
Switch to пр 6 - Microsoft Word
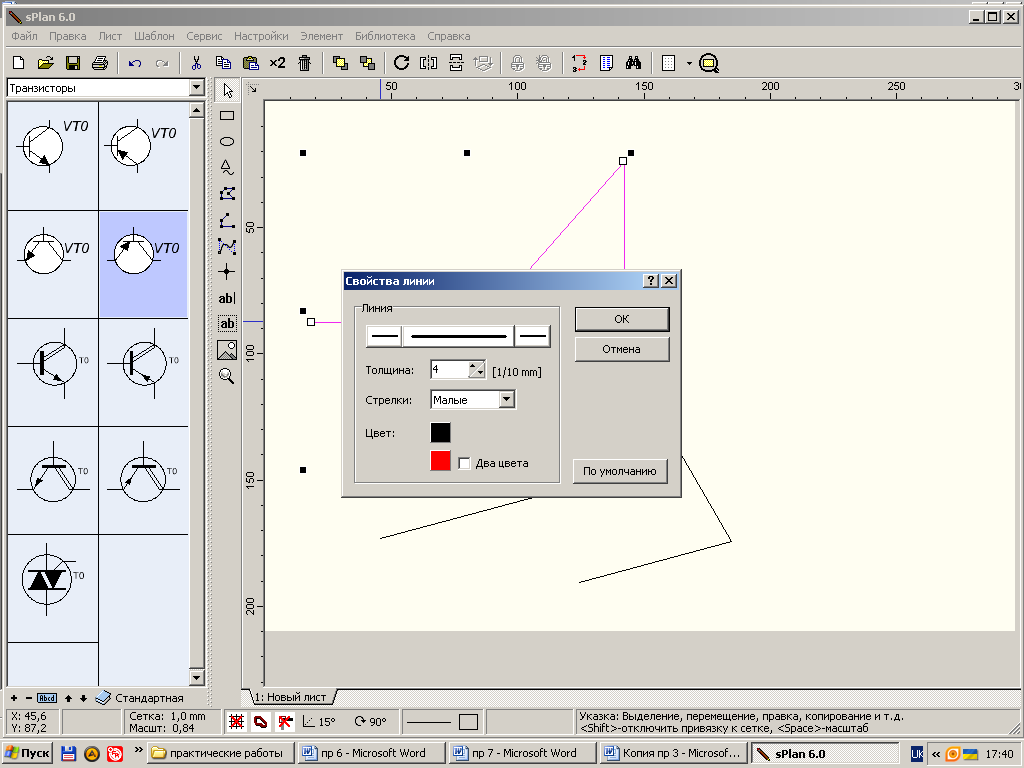(x=372, y=753)
